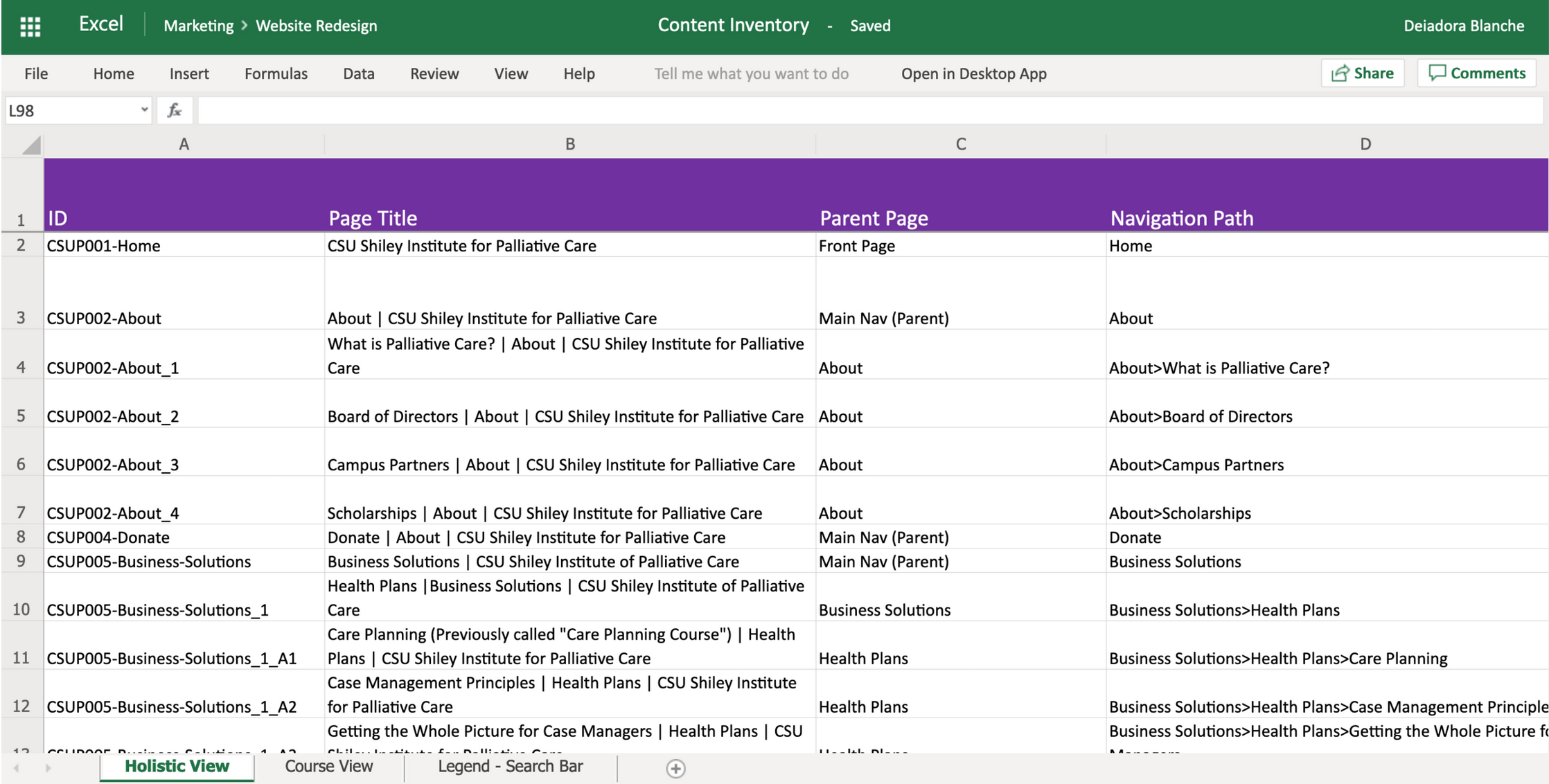Select cell About>Campus Partners

coord(1327,452)
